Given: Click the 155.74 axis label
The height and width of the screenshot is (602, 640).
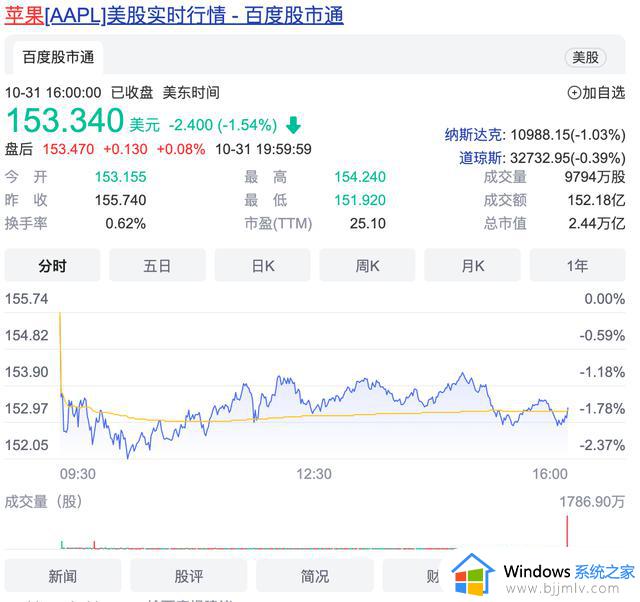Looking at the screenshot, I should (x=27, y=299).
